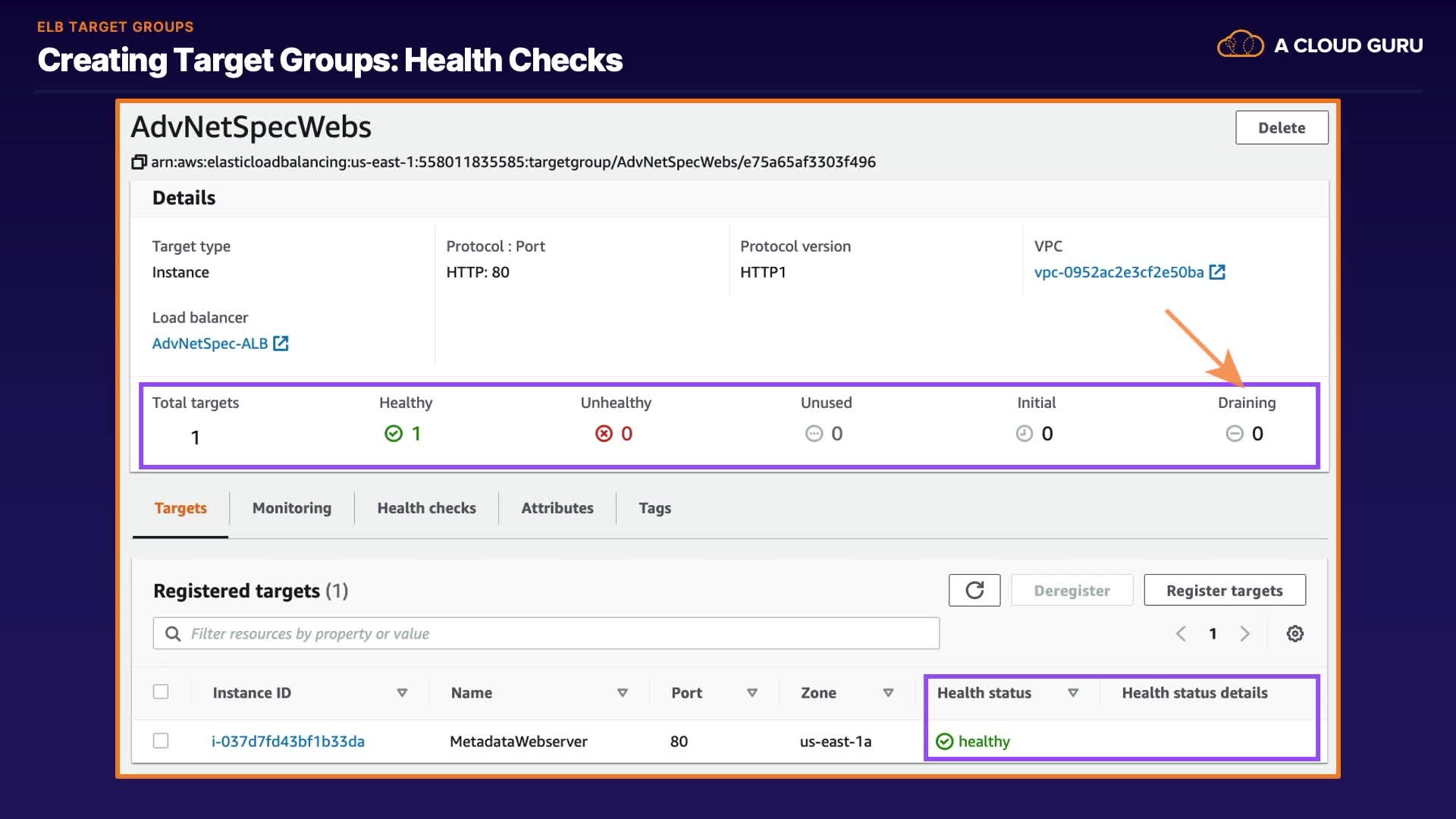
Task: Click external link icon beside AdvNetSpec-ALB
Action: pyautogui.click(x=281, y=344)
